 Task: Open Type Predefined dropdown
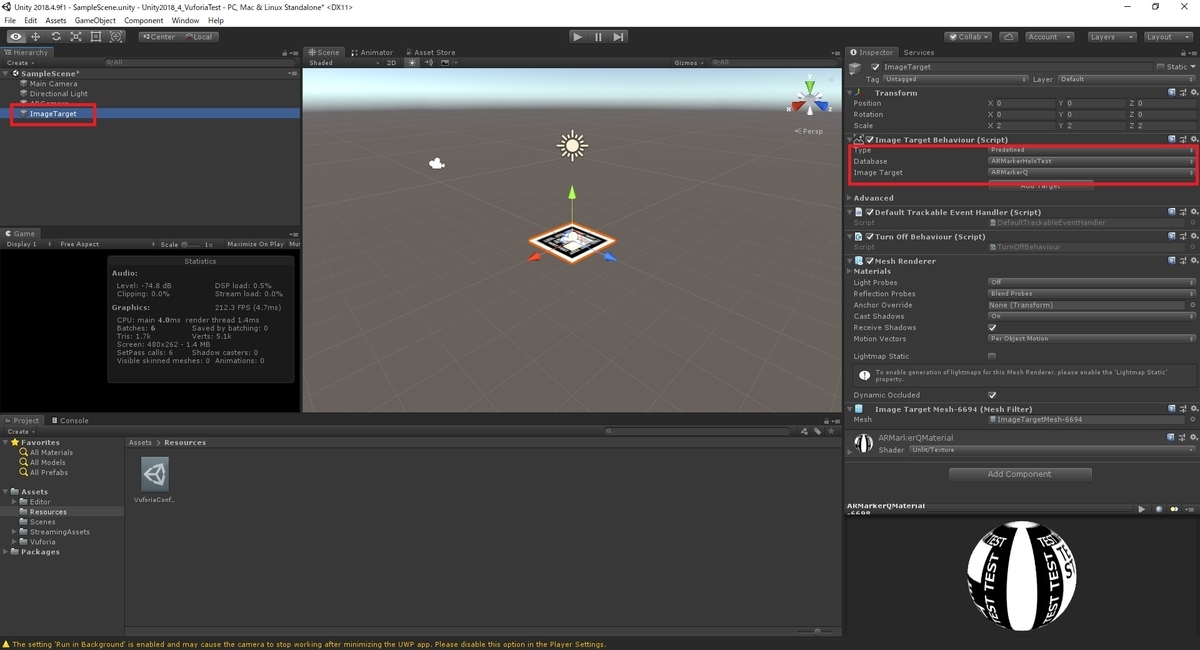click(x=1092, y=150)
